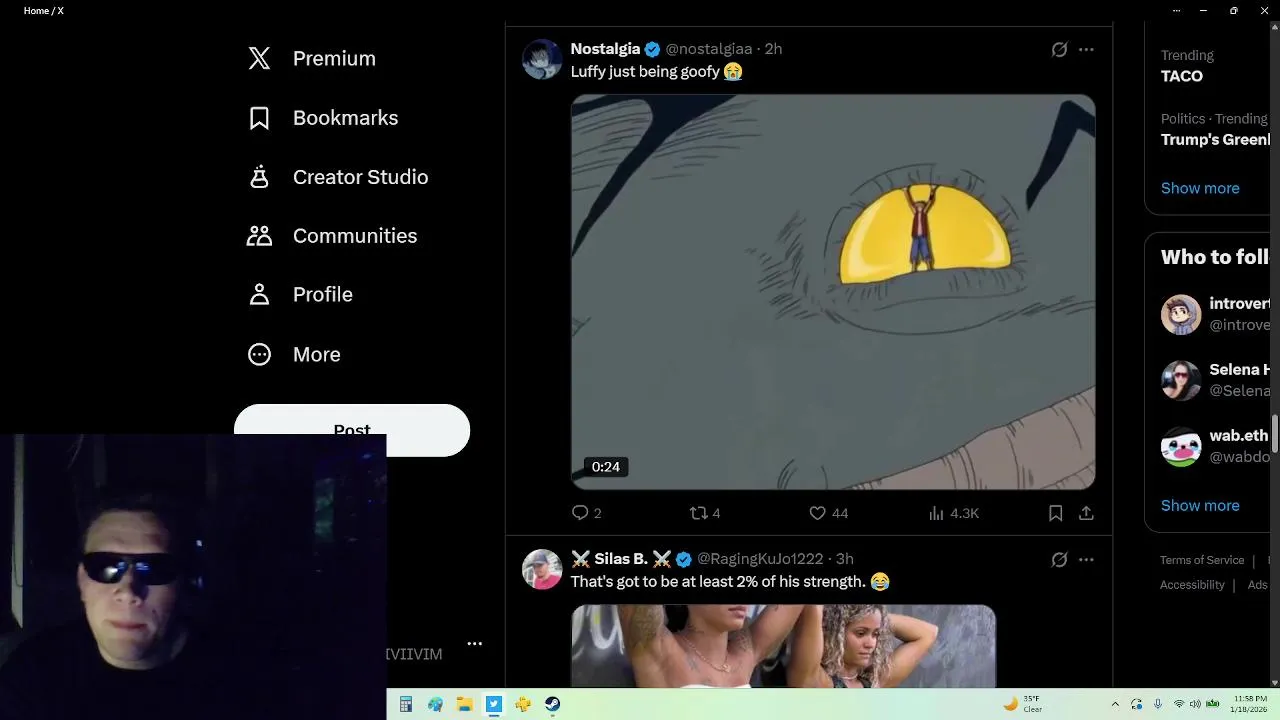Image resolution: width=1280 pixels, height=720 pixels.
Task: Open Nostalgia's profile avatar
Action: point(542,59)
